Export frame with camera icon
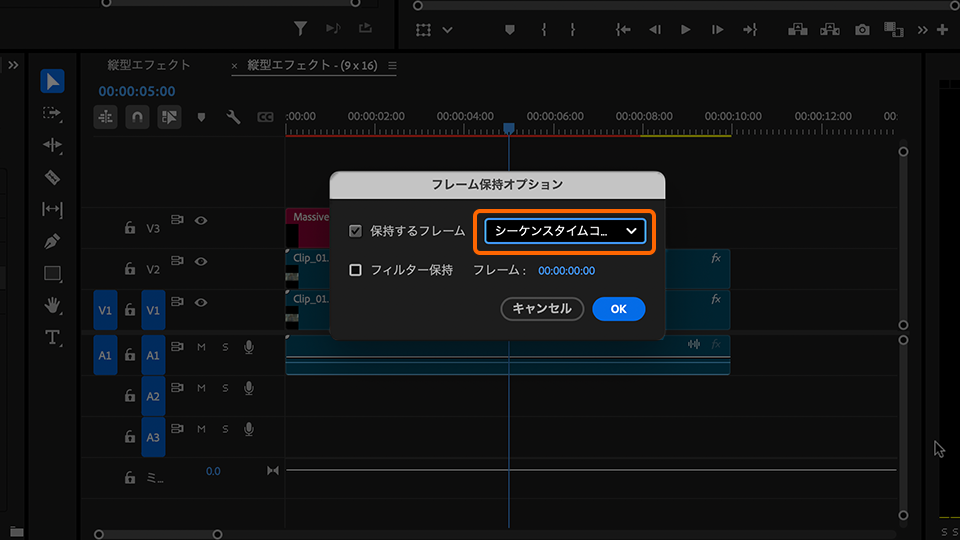Screen dimensions: 960x540 click(862, 29)
